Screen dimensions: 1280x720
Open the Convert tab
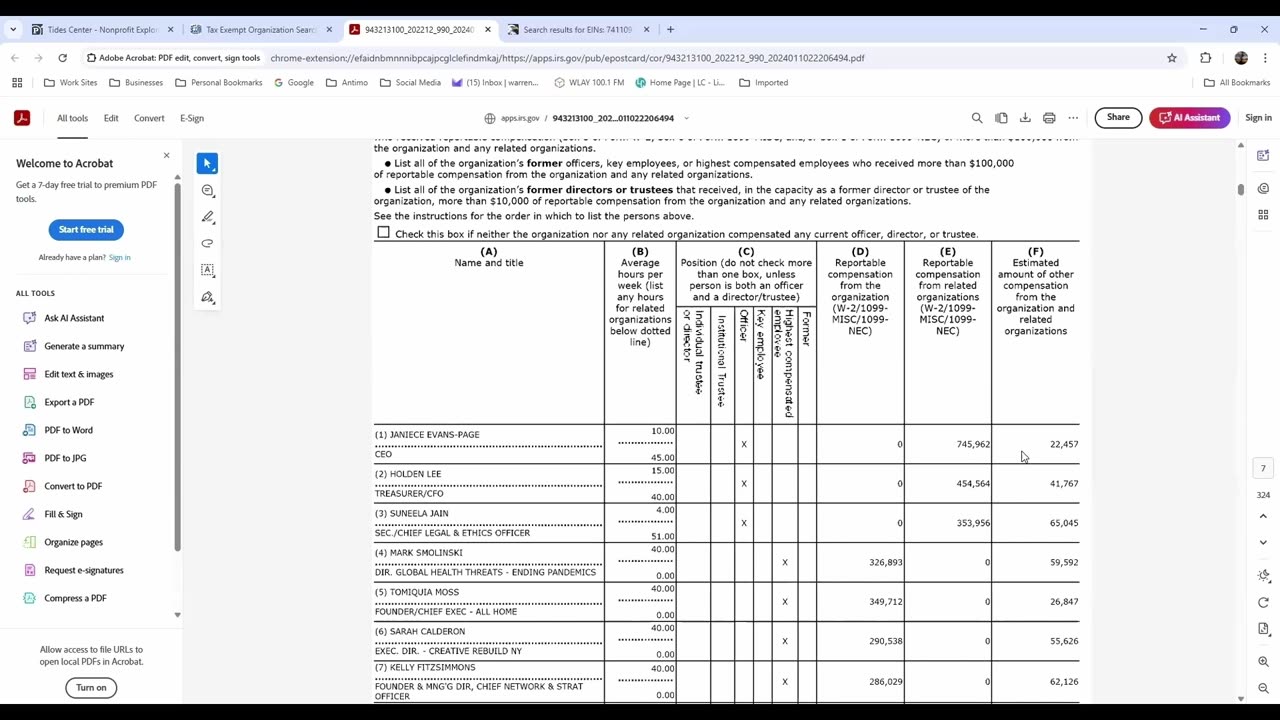click(149, 118)
